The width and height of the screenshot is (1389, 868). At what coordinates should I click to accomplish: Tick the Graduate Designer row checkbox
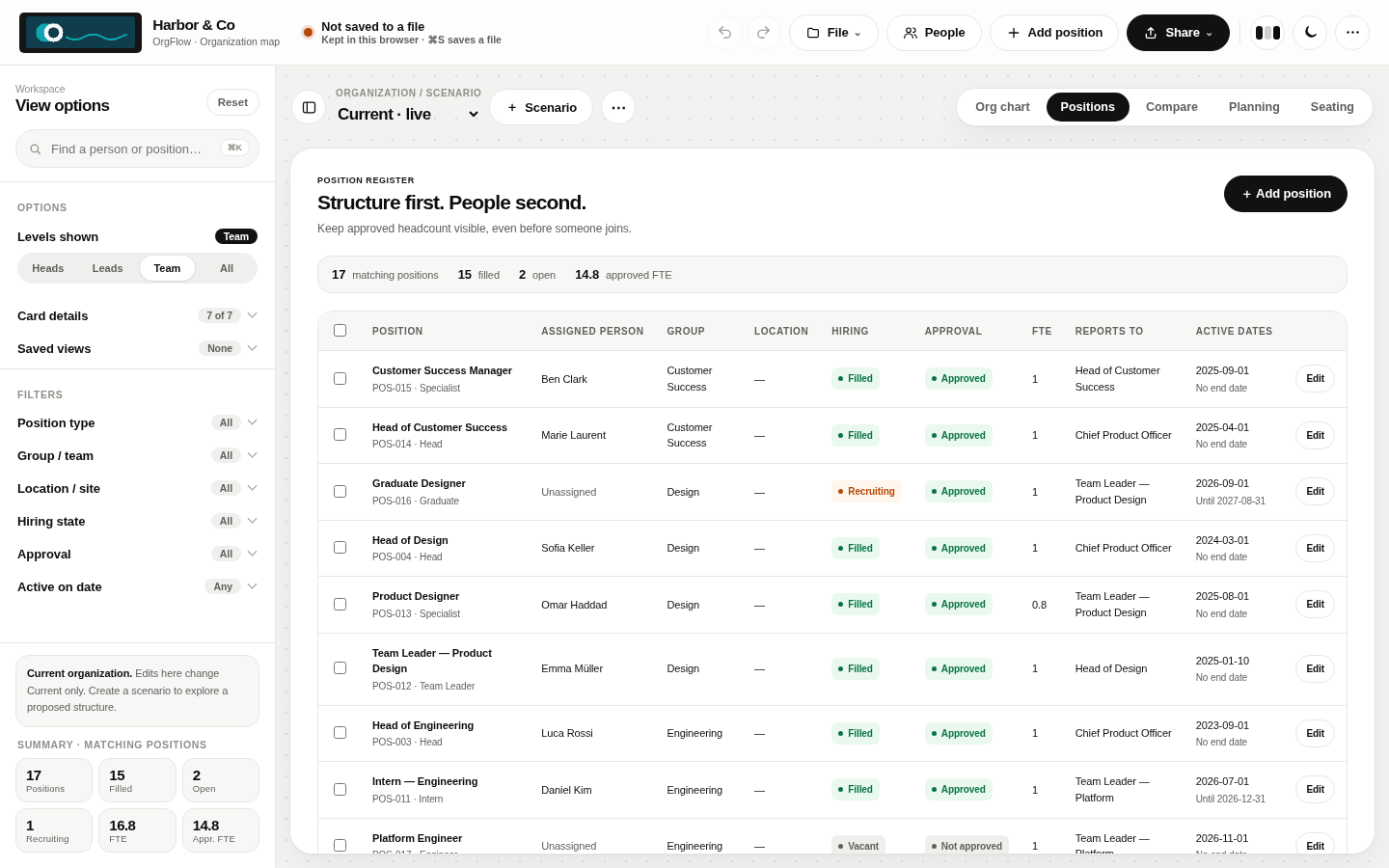click(340, 491)
